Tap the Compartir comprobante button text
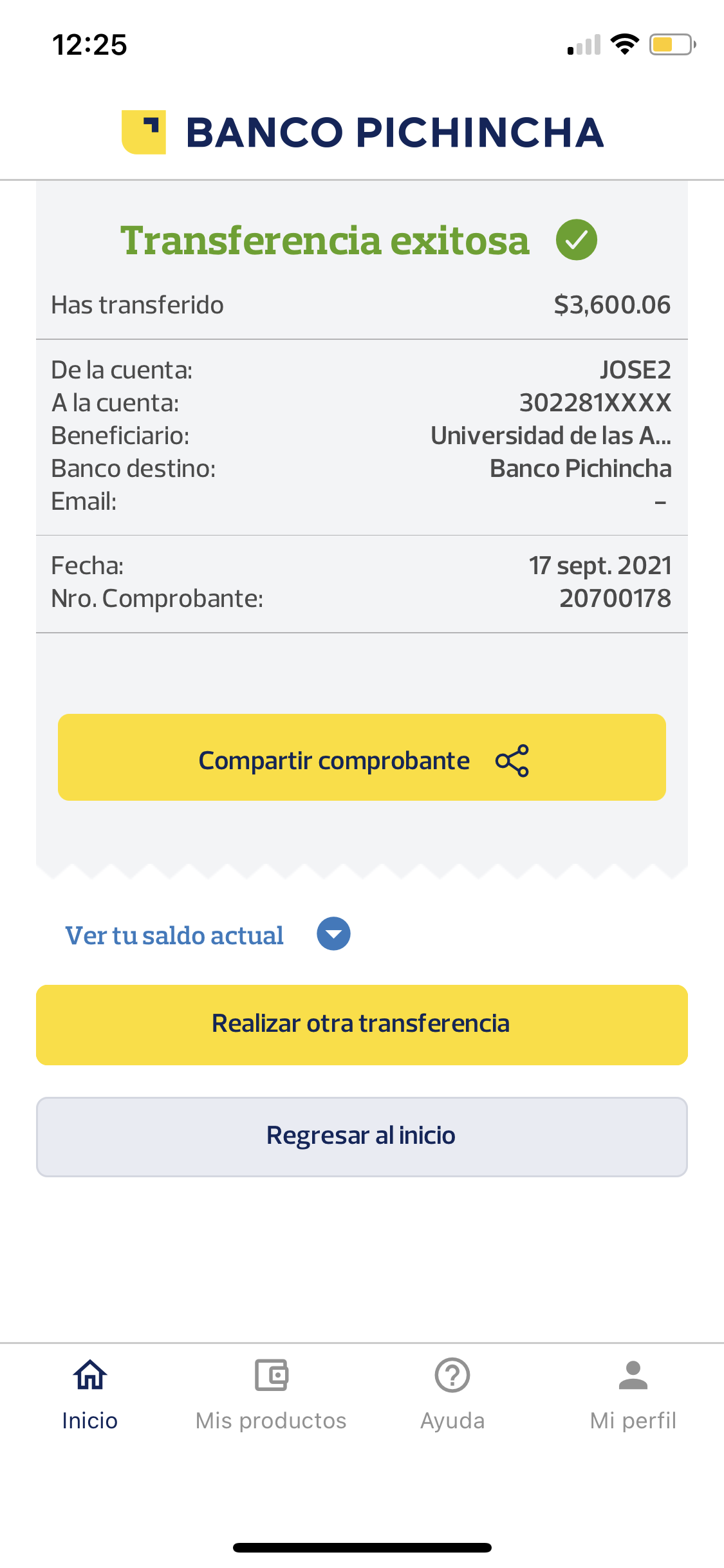Viewport: 724px width, 1568px height. click(x=334, y=761)
